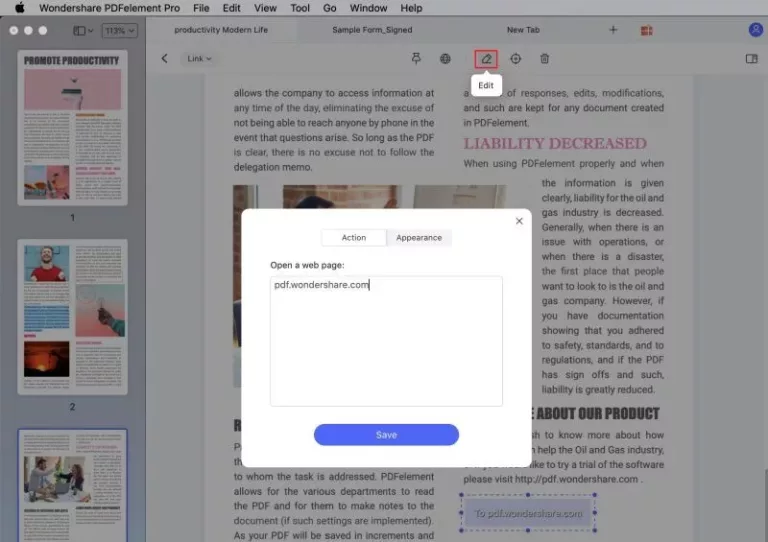Expand the Link tool dropdown
768x542 pixels.
coord(198,59)
